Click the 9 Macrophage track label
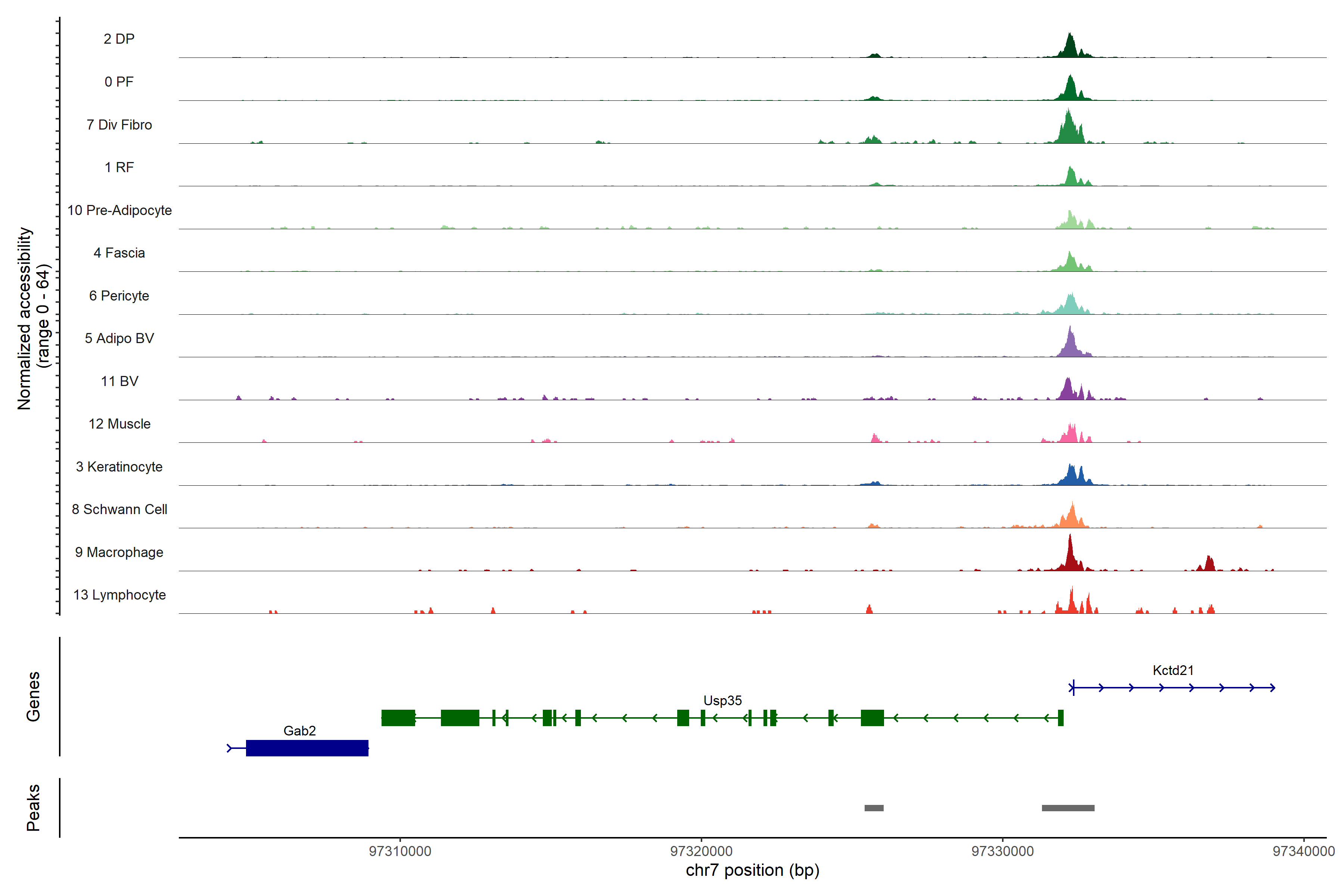Screen dimensions: 1344x896 (119, 553)
